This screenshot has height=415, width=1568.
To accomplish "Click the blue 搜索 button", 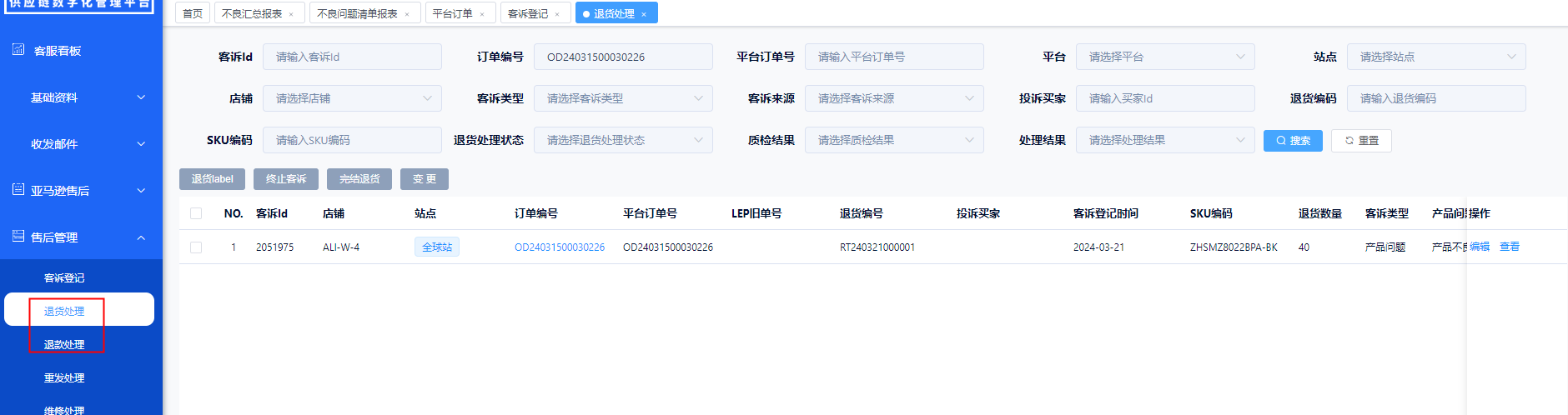I will (1293, 141).
